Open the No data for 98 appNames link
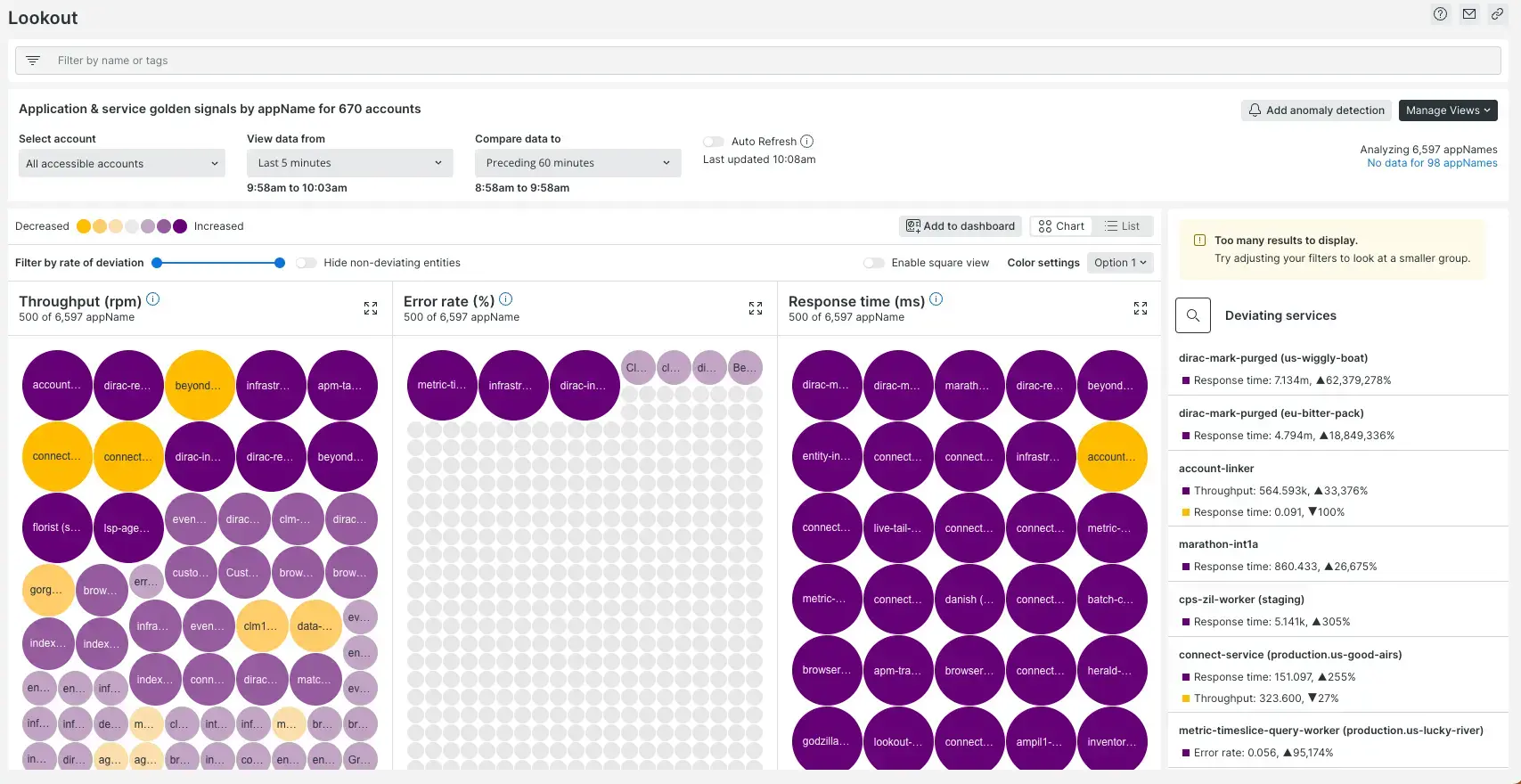 coord(1432,163)
